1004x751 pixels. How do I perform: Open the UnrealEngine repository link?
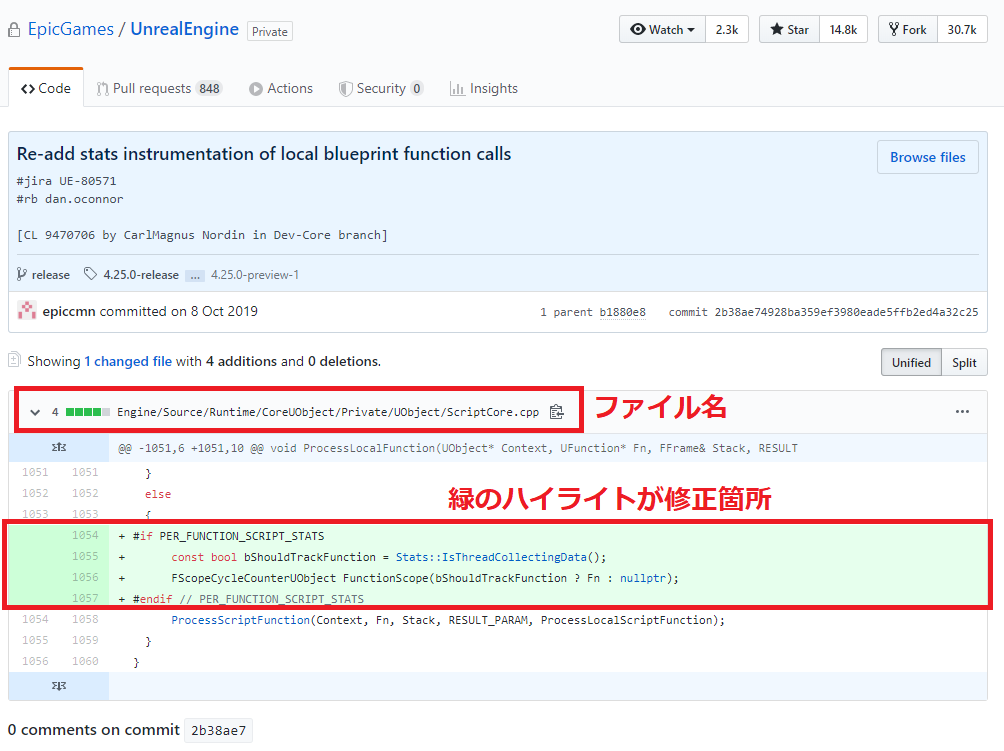[184, 29]
